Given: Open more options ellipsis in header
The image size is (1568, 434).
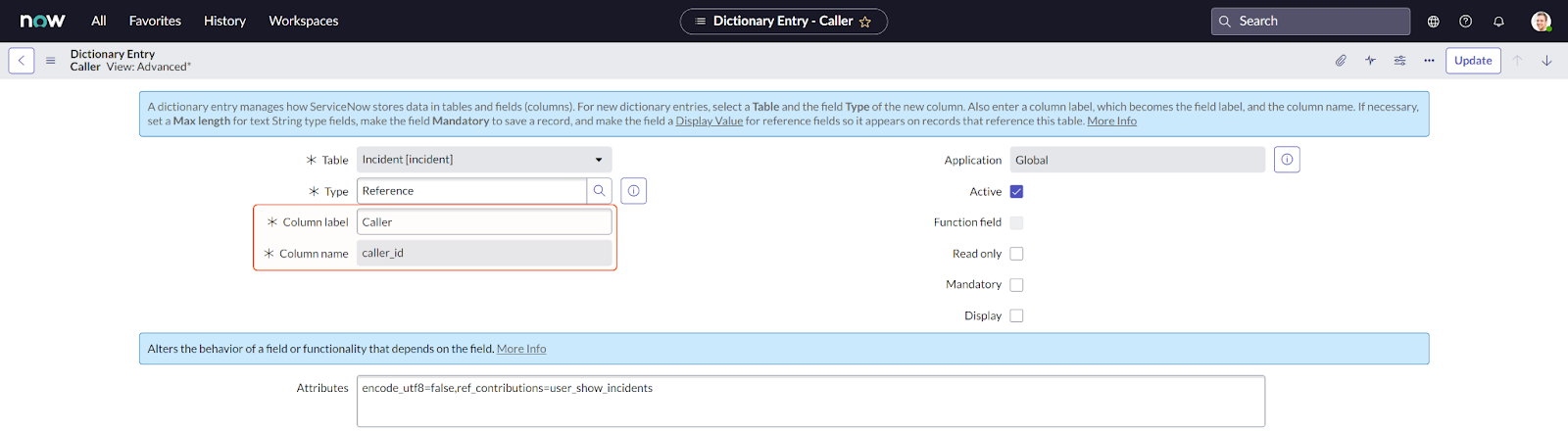Looking at the screenshot, I should 1429,61.
